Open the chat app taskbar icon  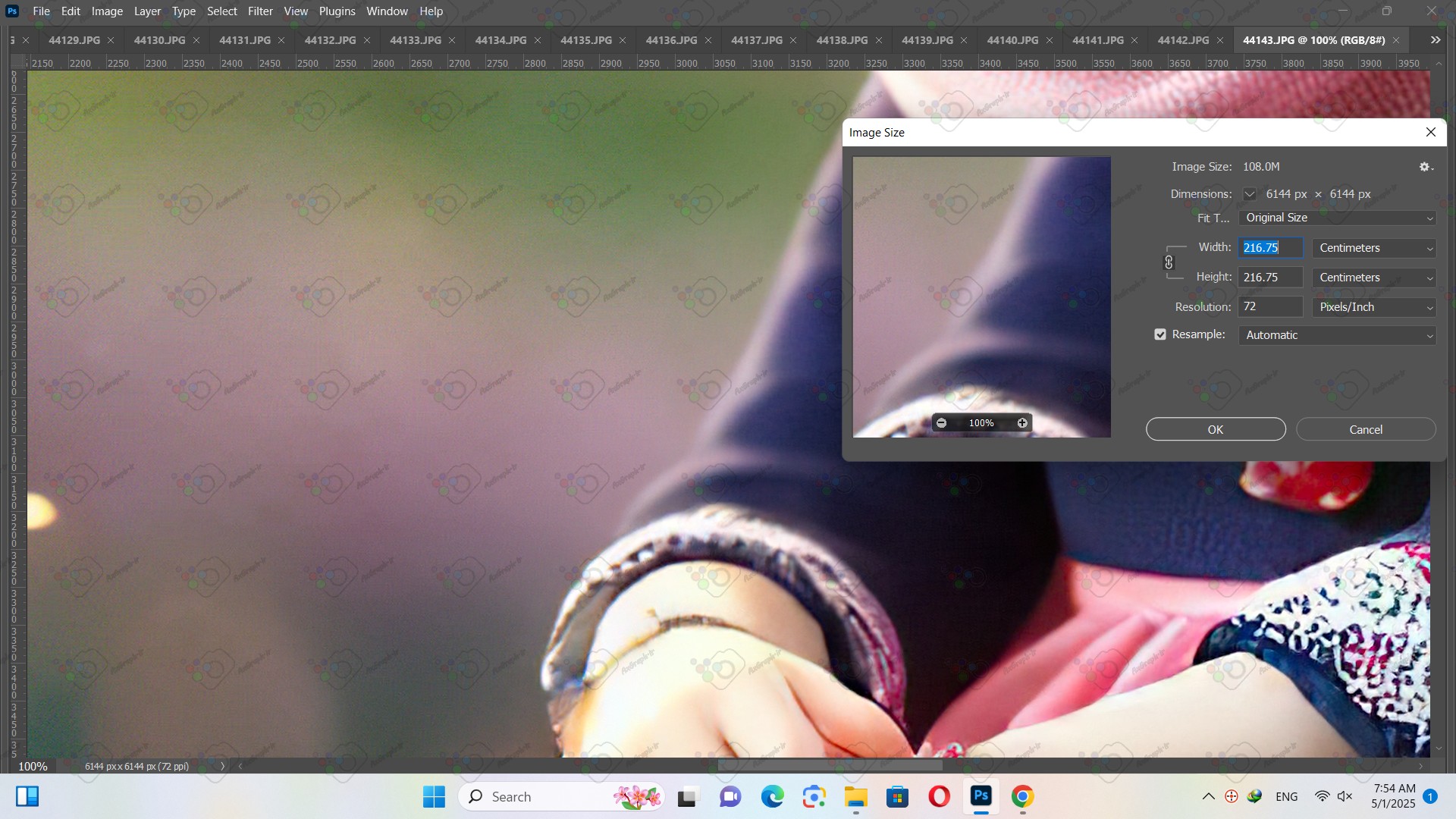point(730,796)
